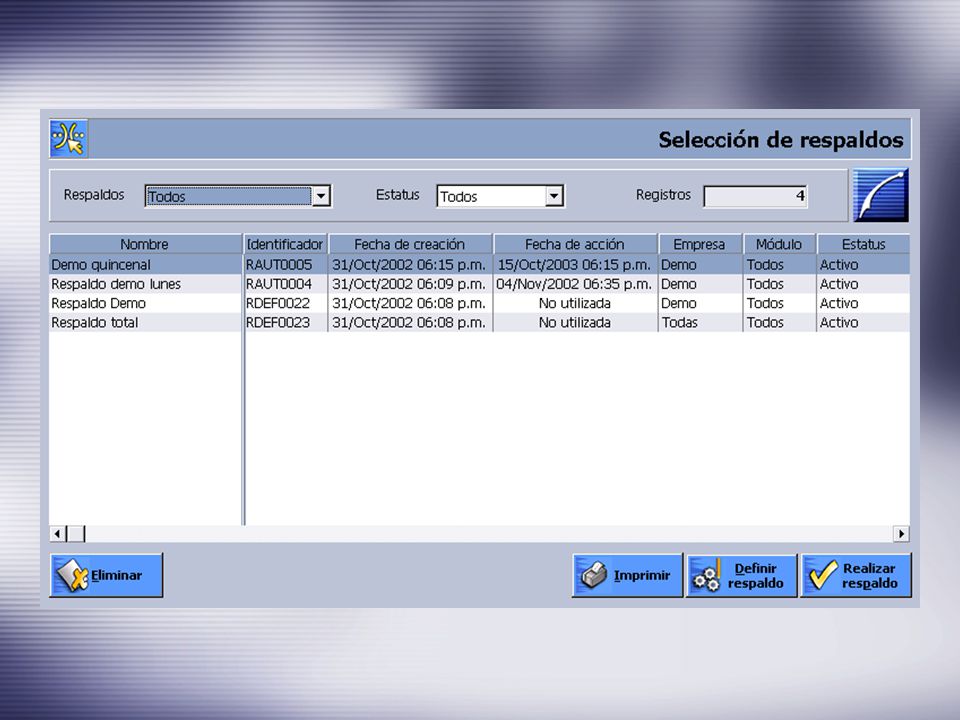Click action date 15/Oct/2003 06:15 p.m.
This screenshot has height=720, width=960.
574,264
